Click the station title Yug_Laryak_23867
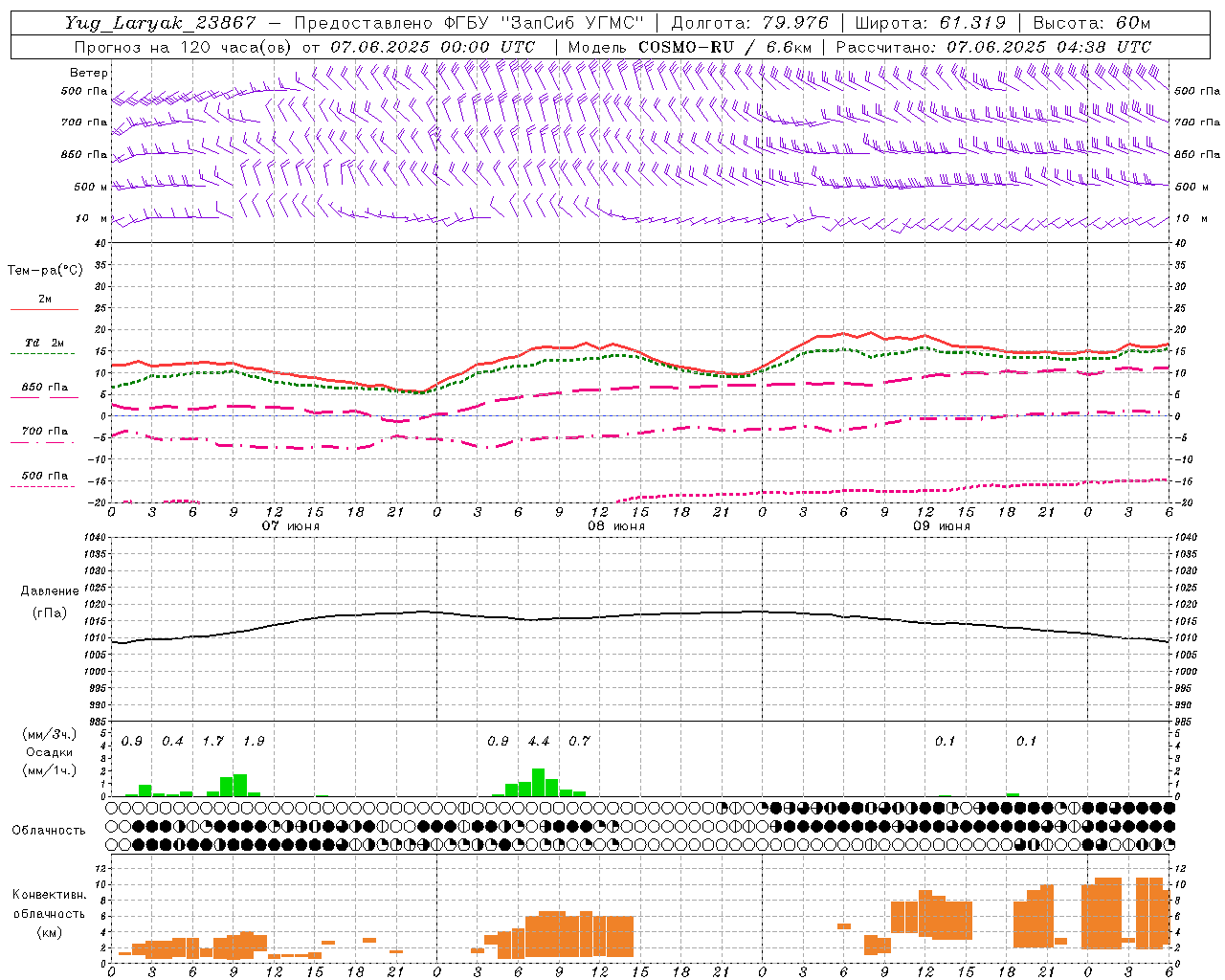 (x=161, y=24)
